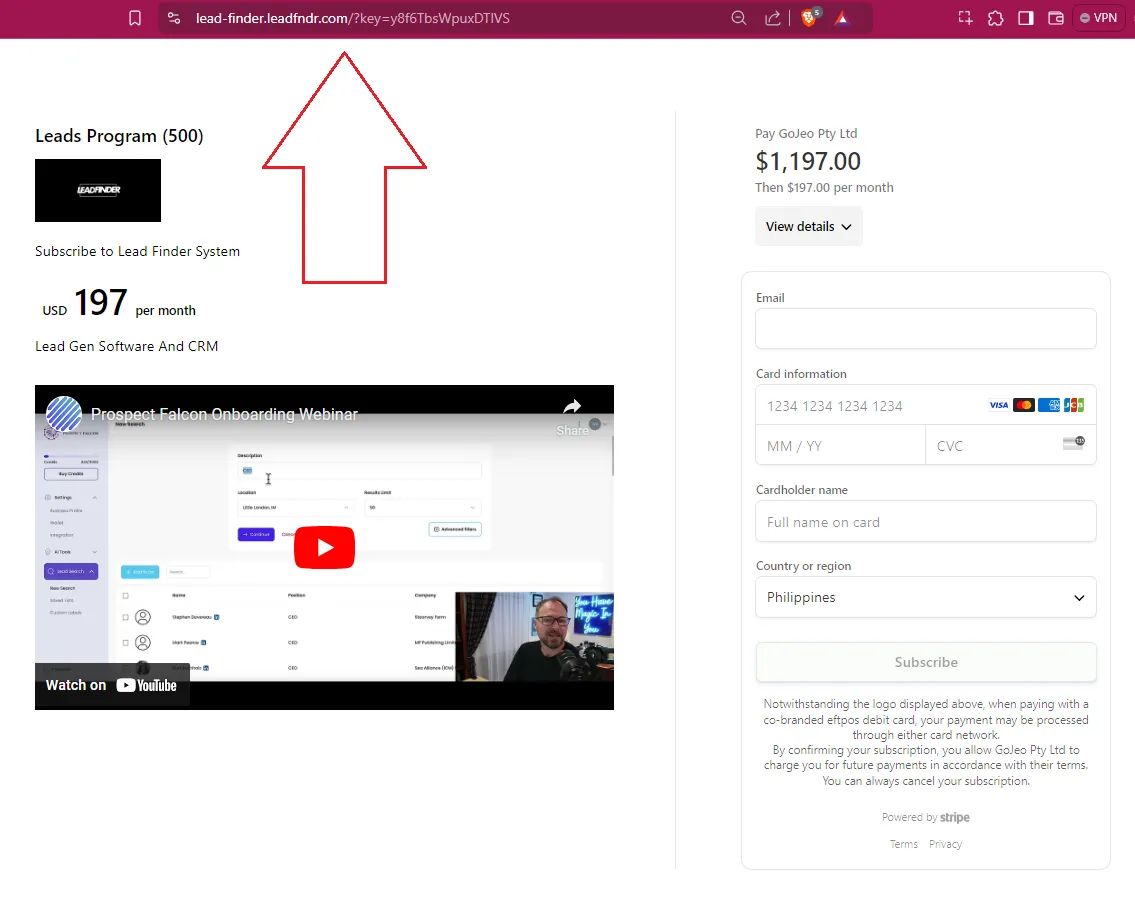This screenshot has height=923, width=1135.
Task: Click the CVC field
Action: [1010, 445]
